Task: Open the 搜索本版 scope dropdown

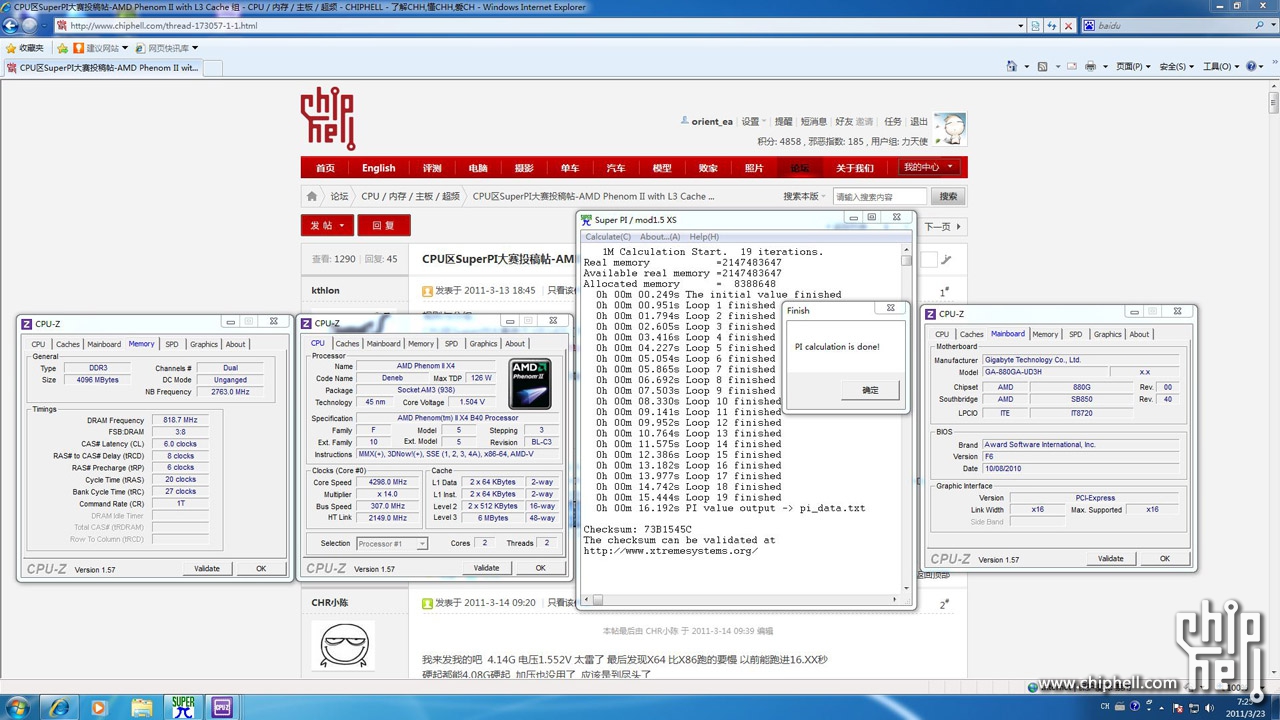Action: coord(803,196)
